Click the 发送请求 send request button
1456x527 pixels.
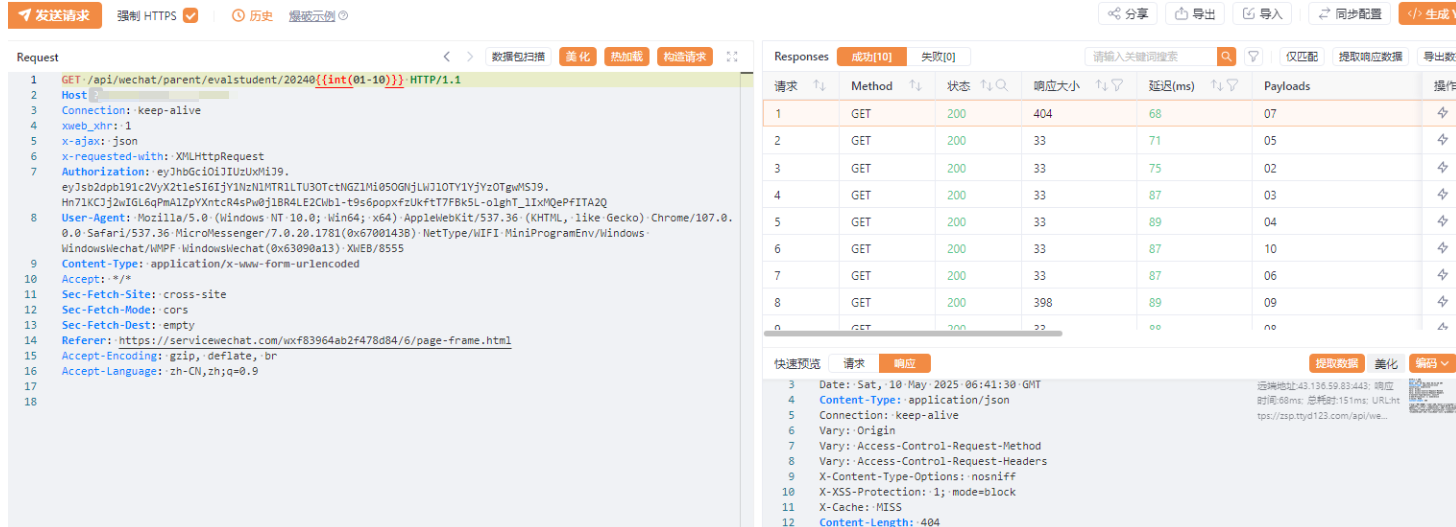pos(55,15)
